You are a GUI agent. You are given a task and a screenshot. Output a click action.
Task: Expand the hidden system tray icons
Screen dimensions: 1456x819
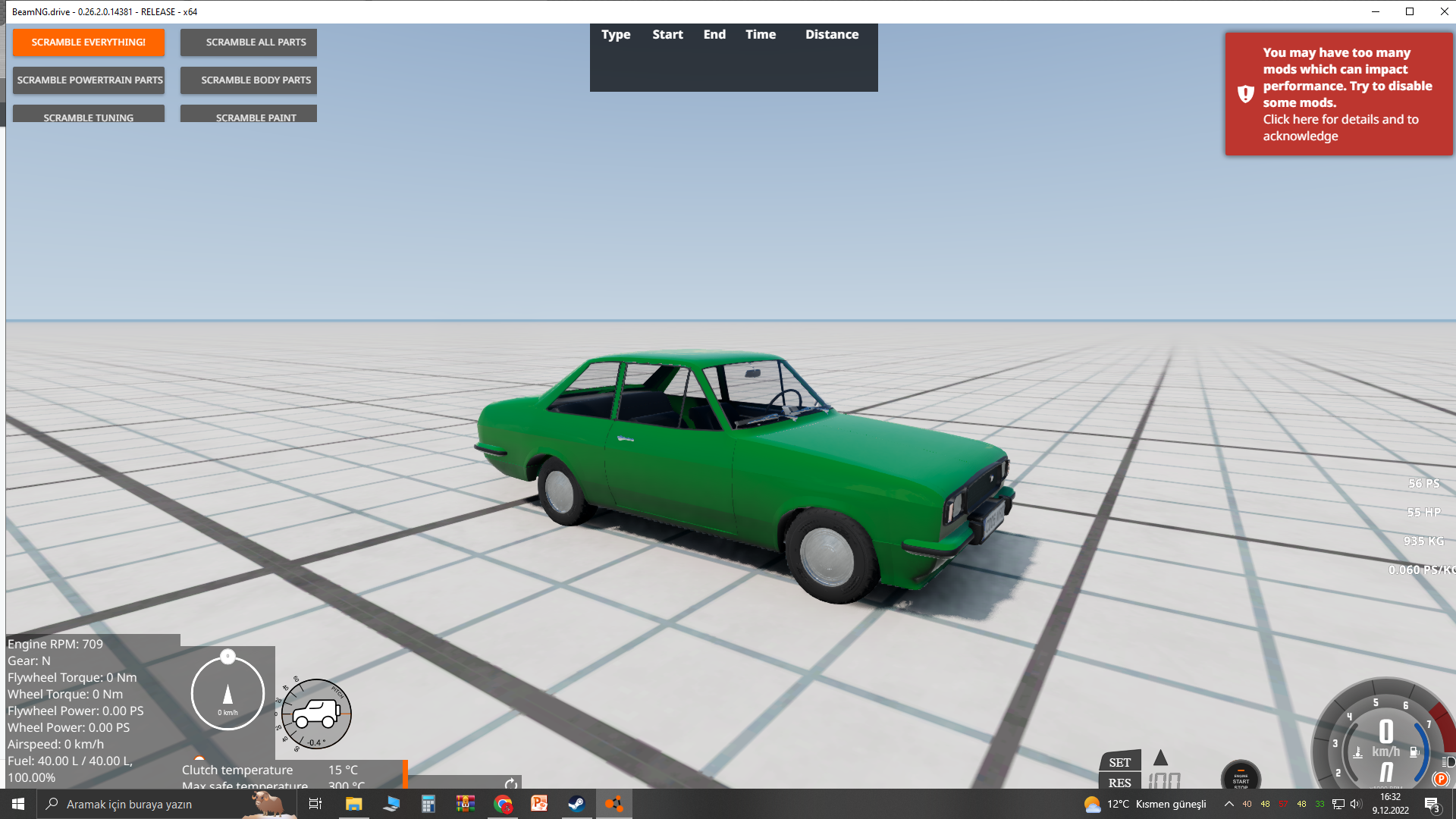1228,804
